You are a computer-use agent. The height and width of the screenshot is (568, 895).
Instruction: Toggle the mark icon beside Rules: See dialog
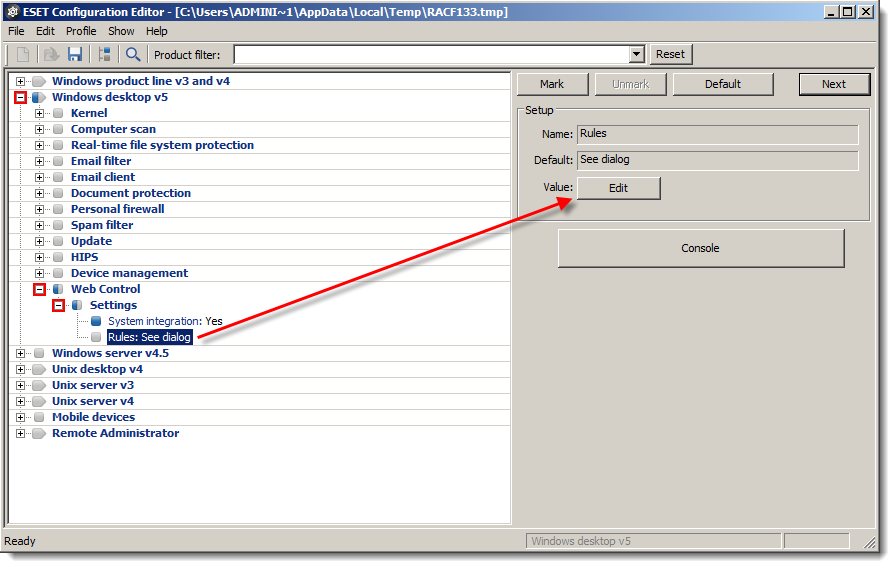(96, 337)
